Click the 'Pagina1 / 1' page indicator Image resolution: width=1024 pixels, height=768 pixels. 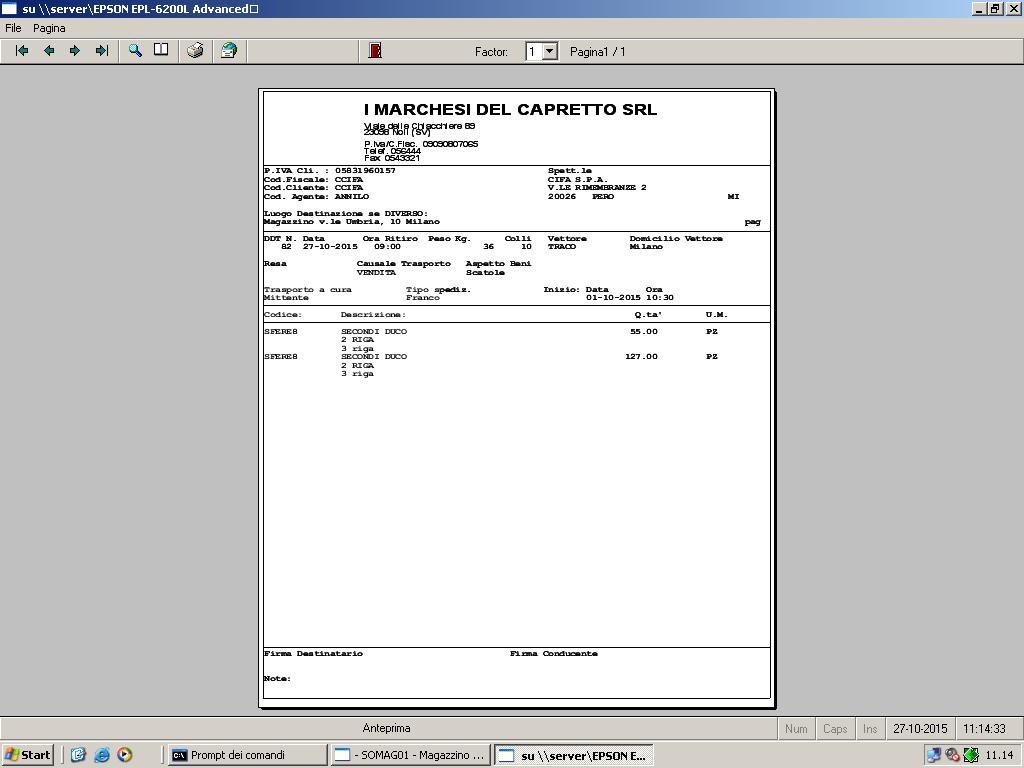[598, 52]
